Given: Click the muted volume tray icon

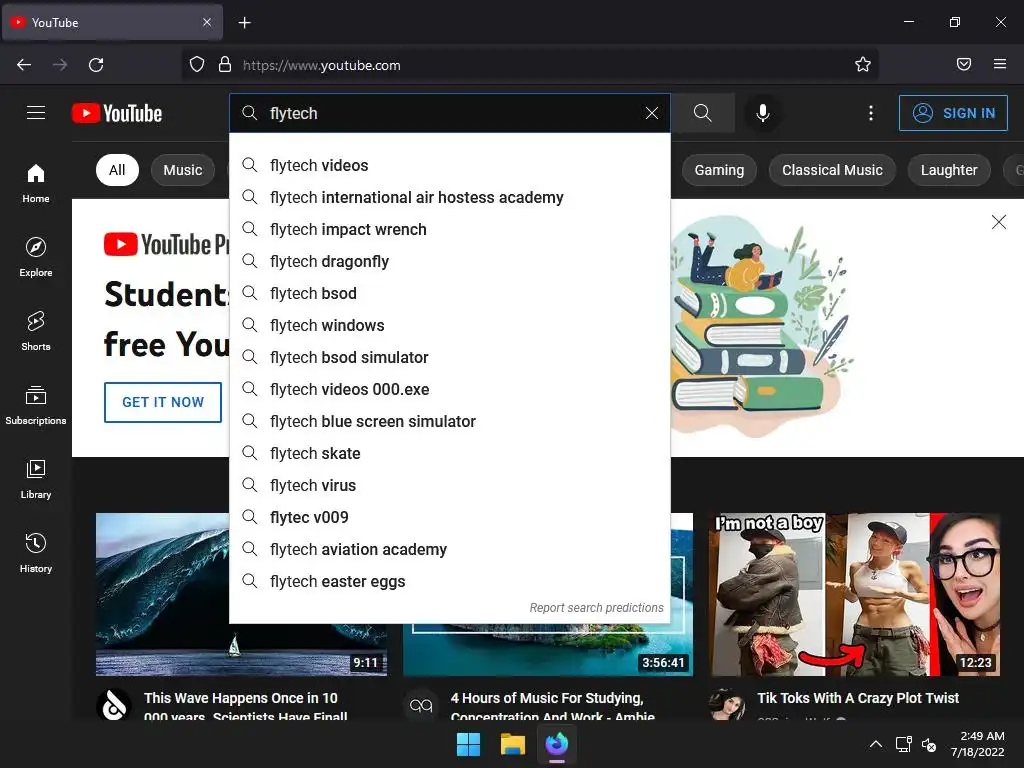Looking at the screenshot, I should pyautogui.click(x=929, y=744).
